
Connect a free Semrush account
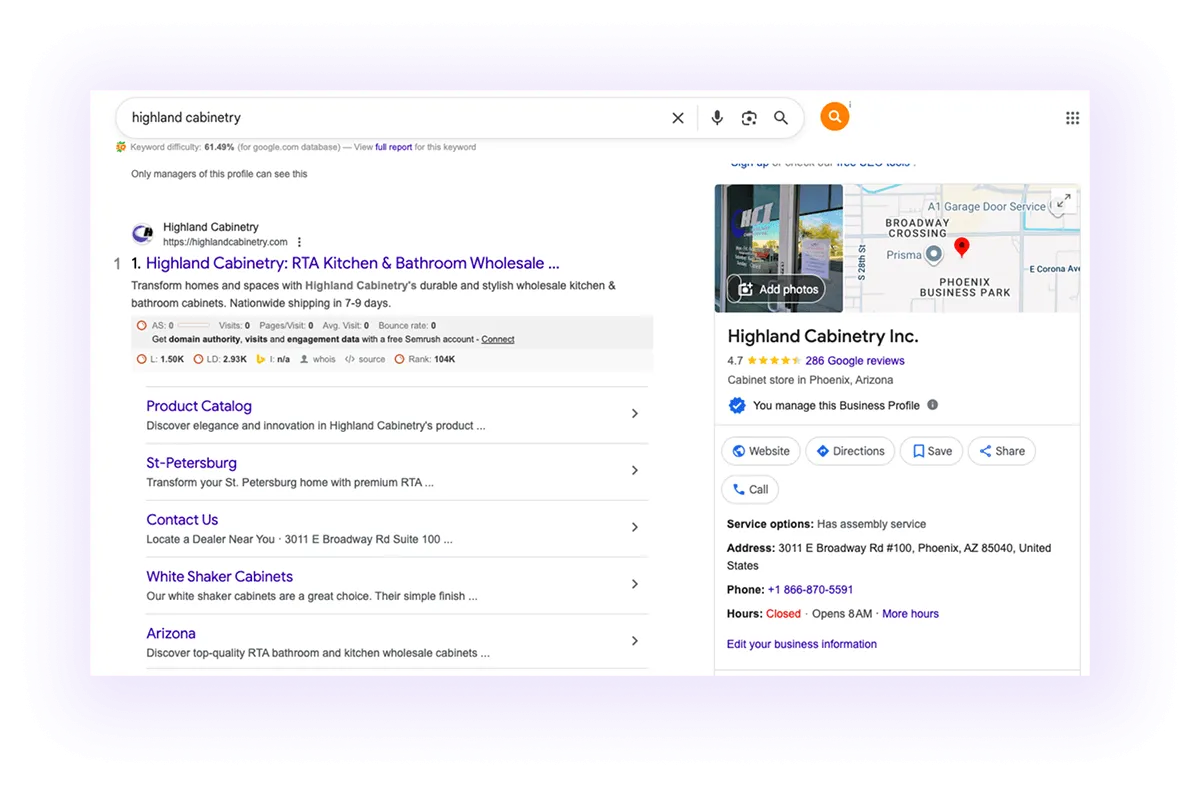[x=497, y=338]
